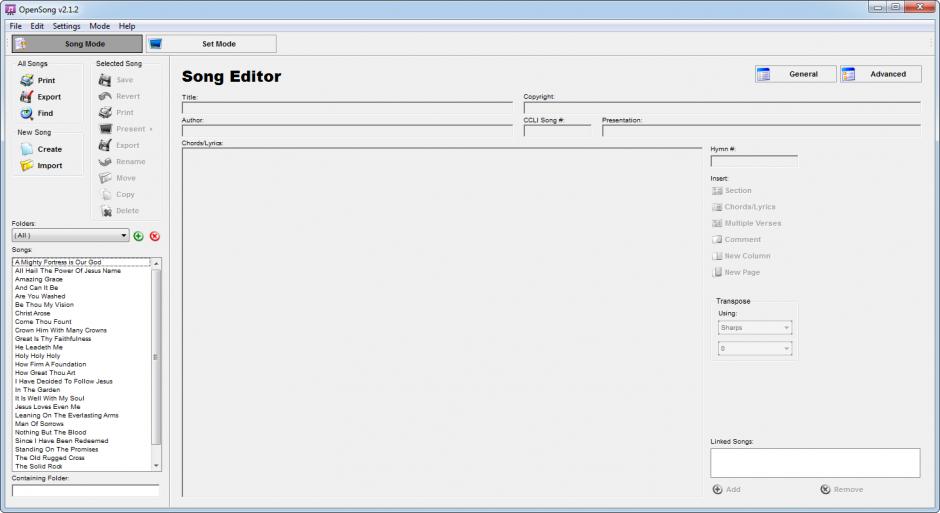Click in the Chords/Lyrics editing area

[x=442, y=322]
